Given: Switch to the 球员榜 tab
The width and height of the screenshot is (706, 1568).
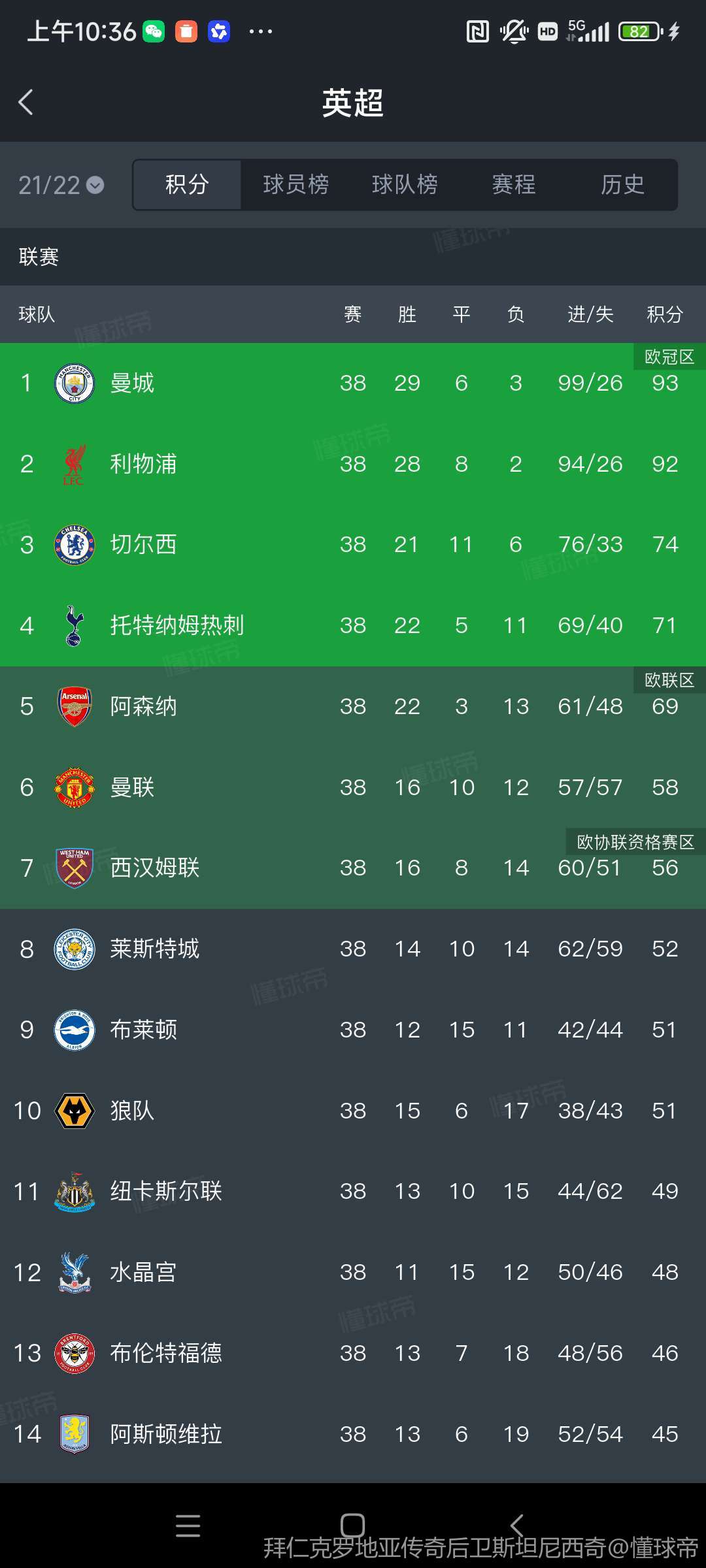Looking at the screenshot, I should (x=295, y=185).
